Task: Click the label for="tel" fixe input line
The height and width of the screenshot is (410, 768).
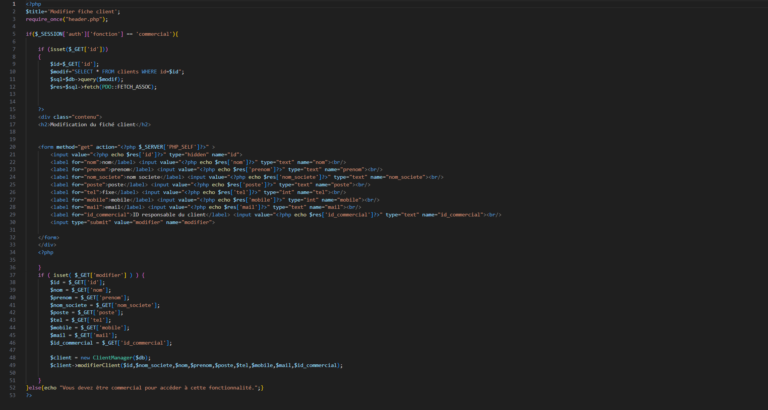Action: pos(198,192)
